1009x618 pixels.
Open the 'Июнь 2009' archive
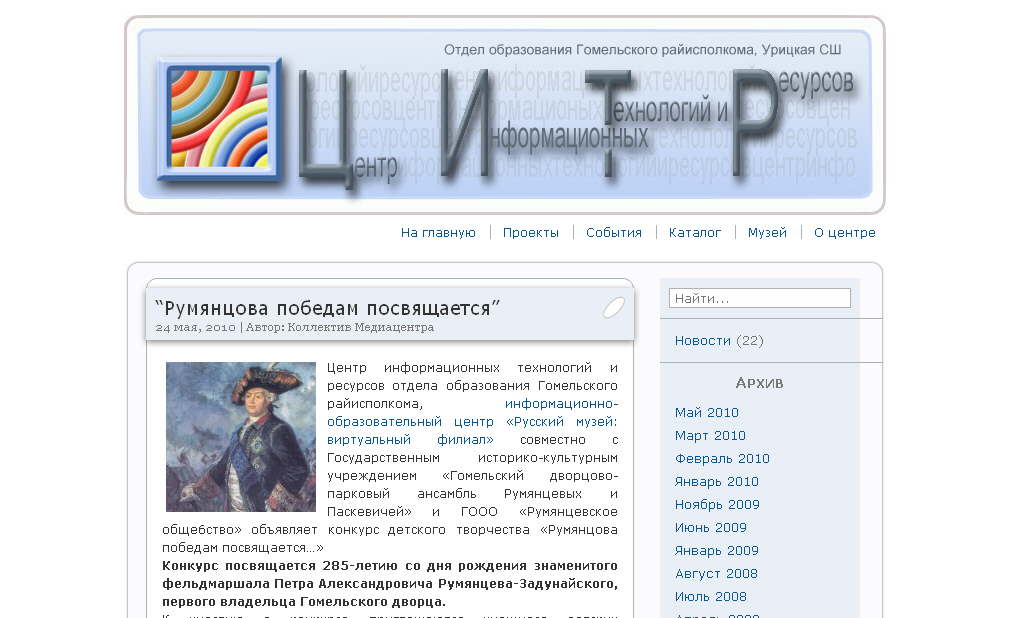point(710,528)
